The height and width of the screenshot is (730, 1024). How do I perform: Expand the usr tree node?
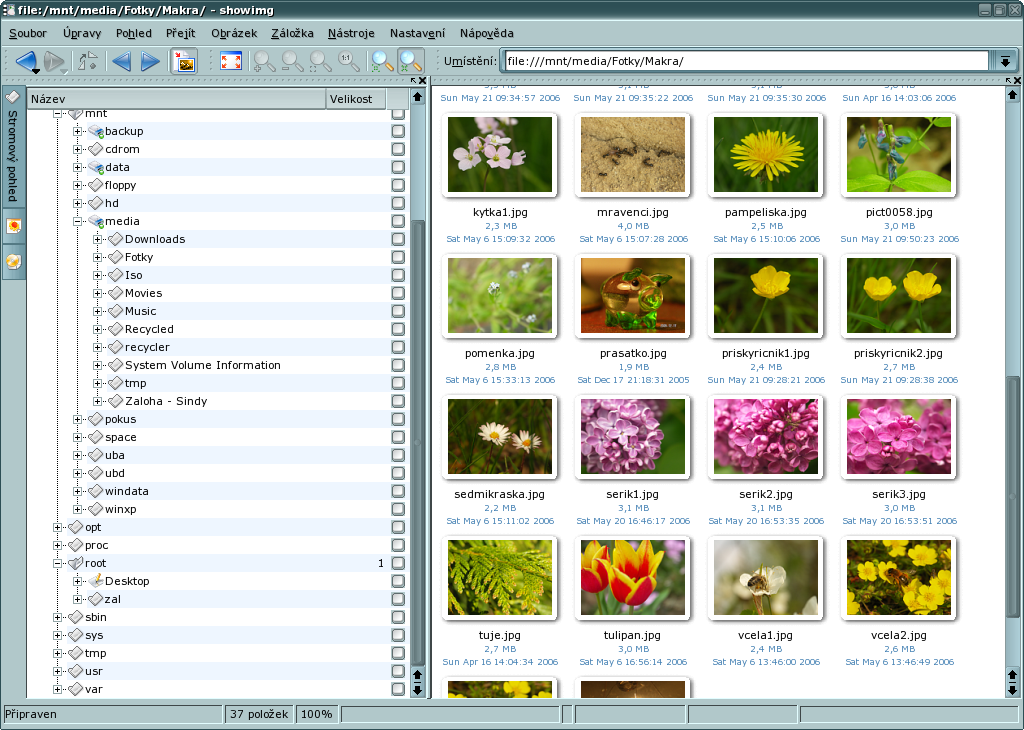coord(57,671)
